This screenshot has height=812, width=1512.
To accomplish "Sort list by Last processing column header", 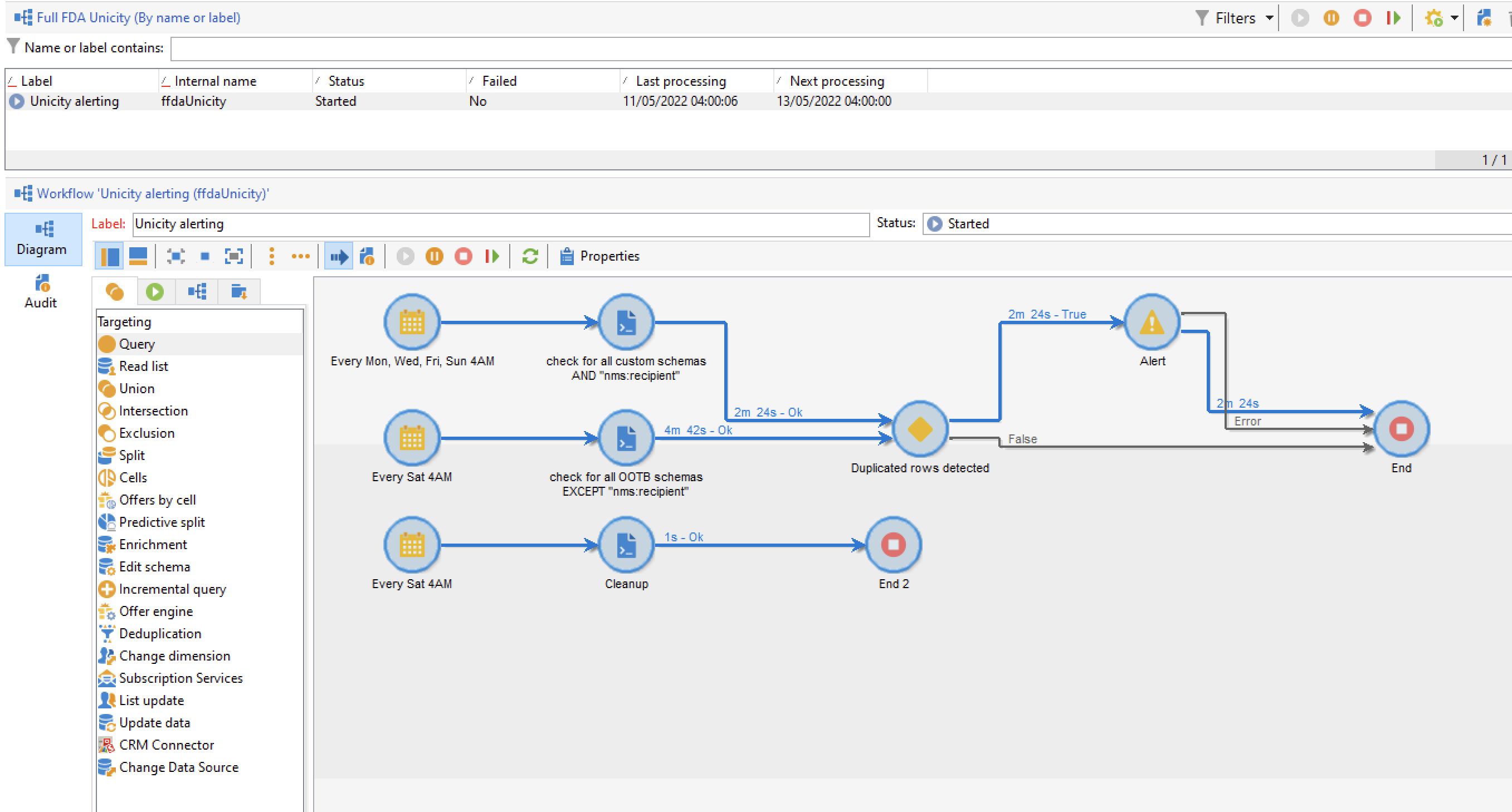I will pyautogui.click(x=681, y=81).
